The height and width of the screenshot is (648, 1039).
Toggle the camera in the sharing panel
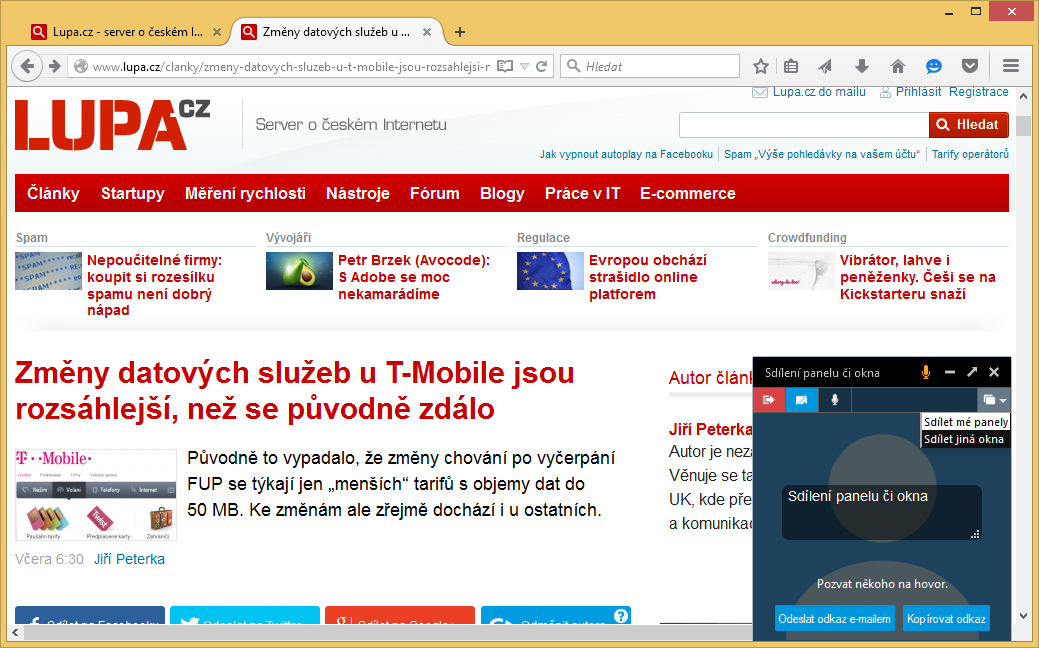(x=801, y=400)
